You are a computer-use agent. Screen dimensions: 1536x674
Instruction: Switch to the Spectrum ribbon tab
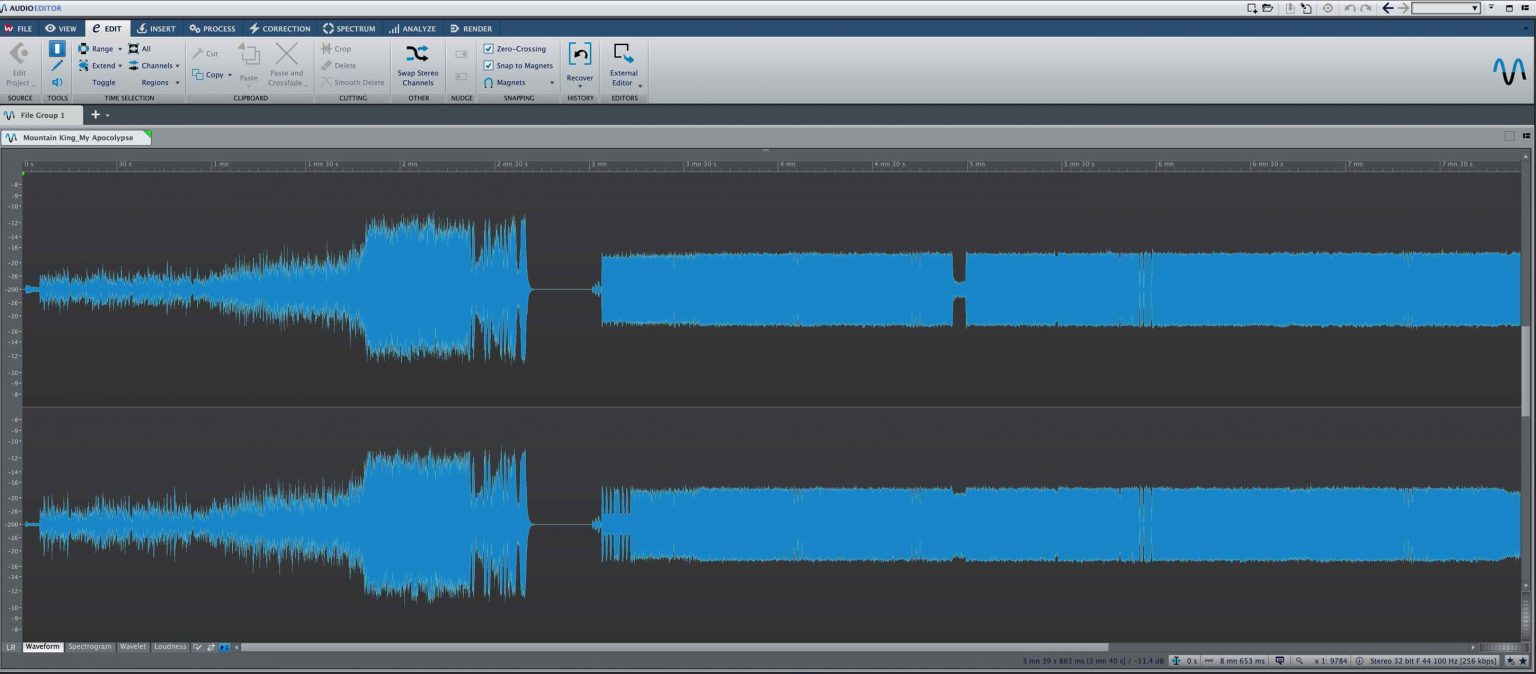click(348, 28)
